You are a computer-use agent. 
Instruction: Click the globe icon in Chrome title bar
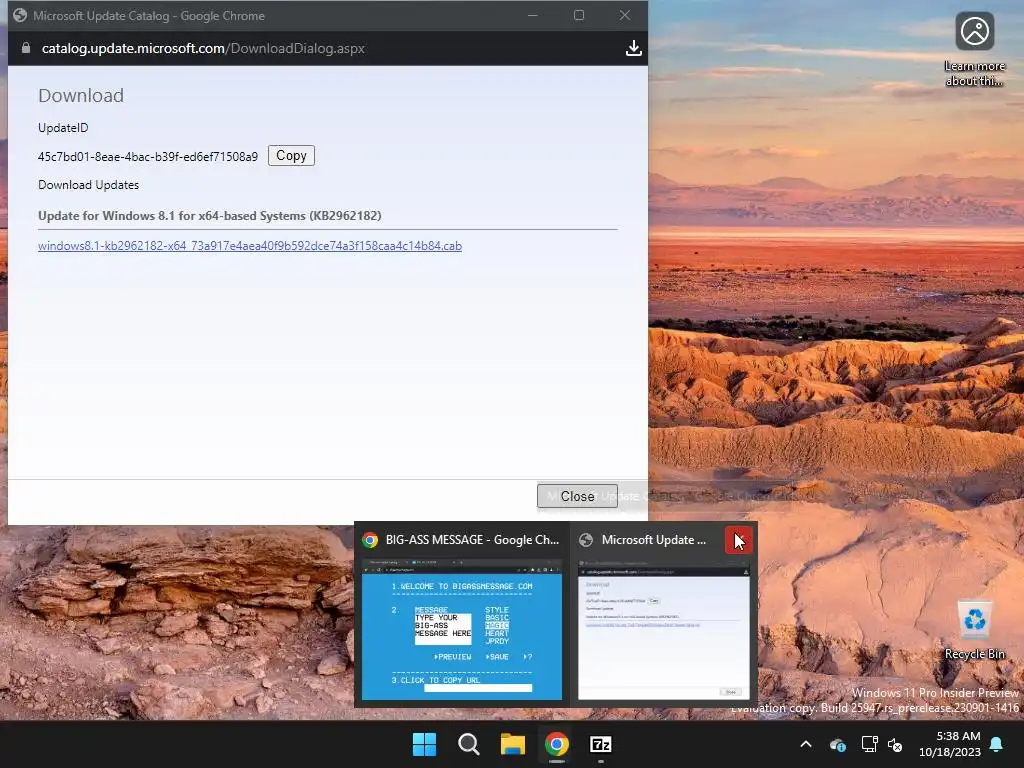tap(20, 15)
